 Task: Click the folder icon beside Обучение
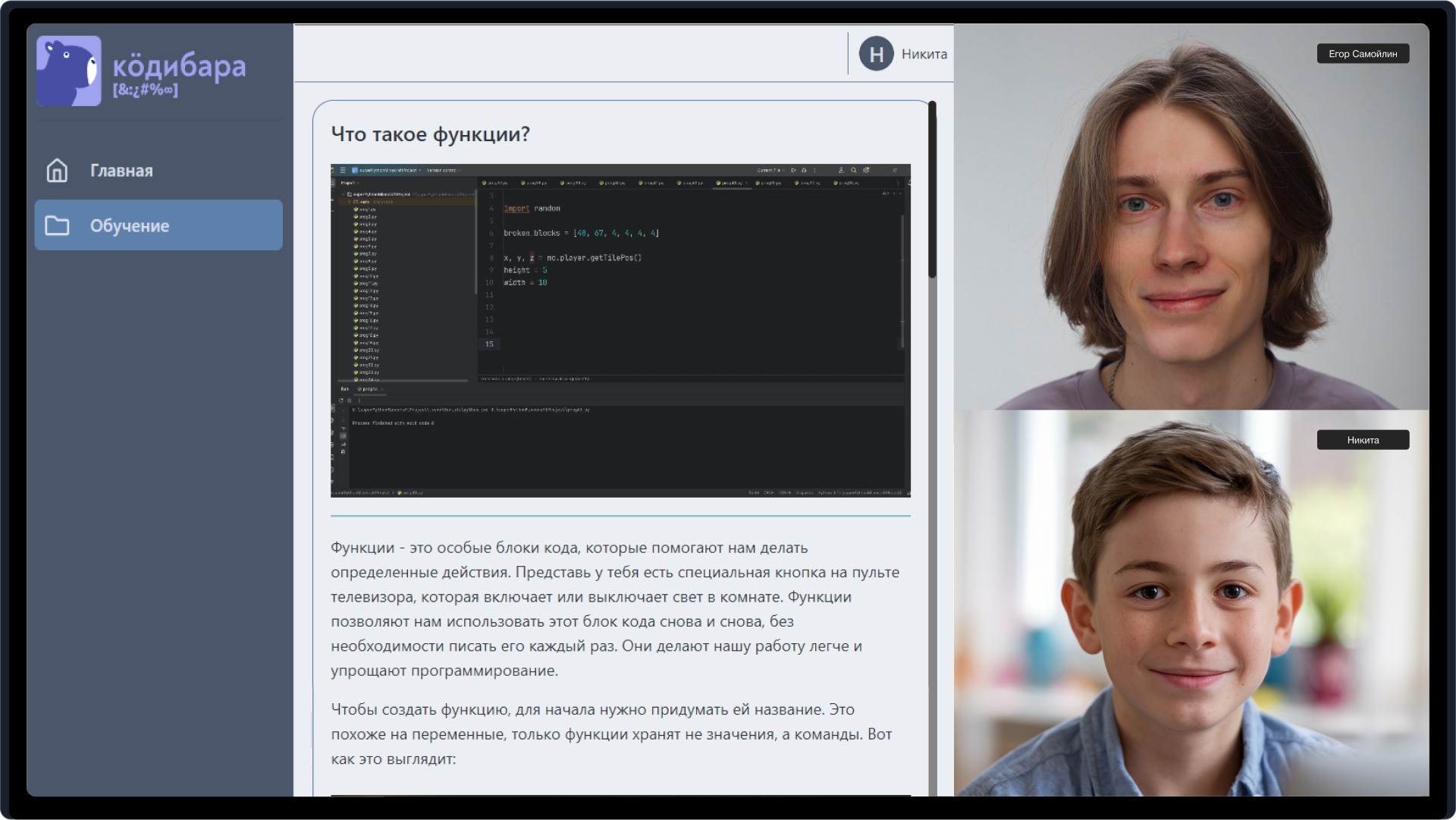click(x=57, y=226)
